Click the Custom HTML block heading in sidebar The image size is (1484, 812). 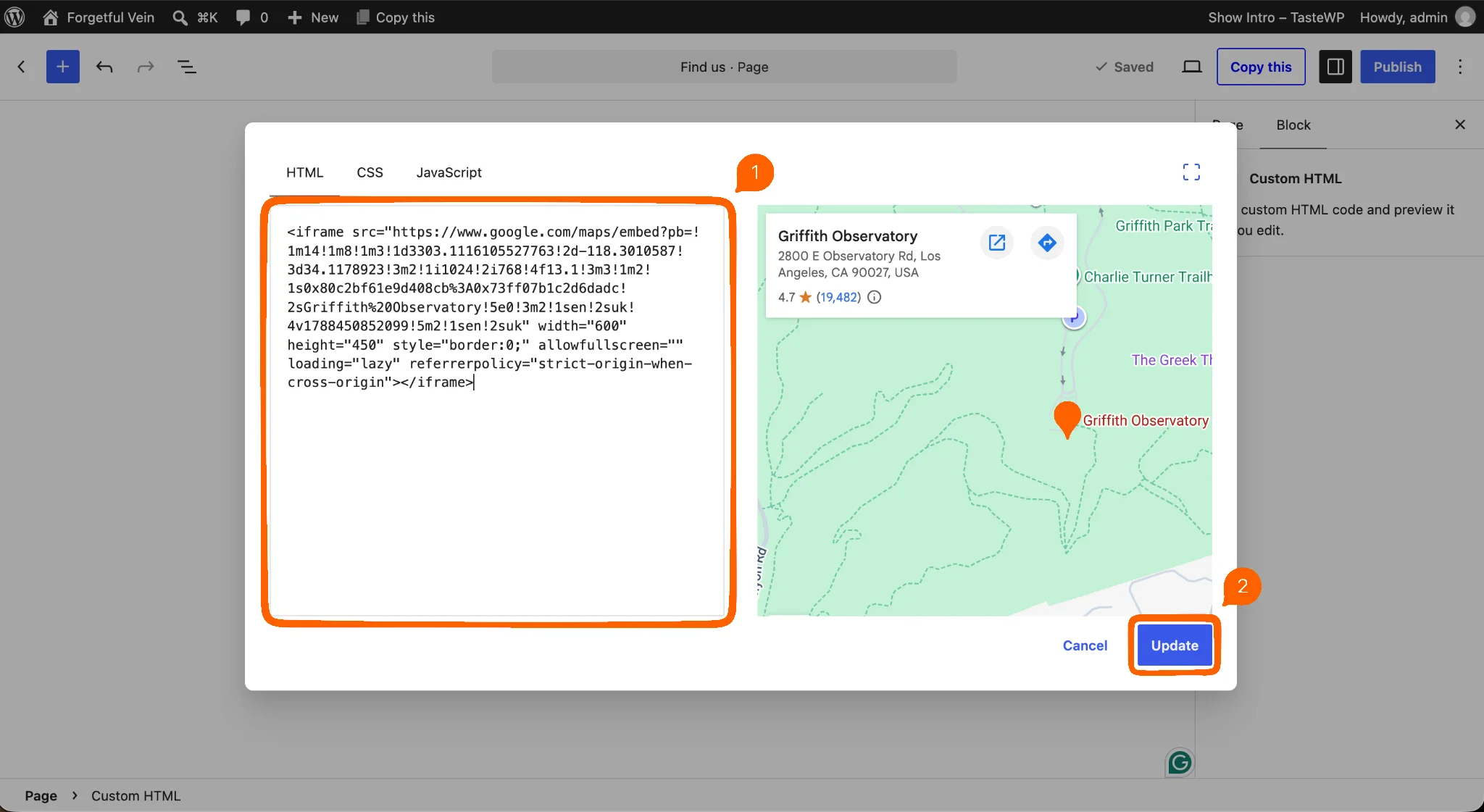point(1295,178)
